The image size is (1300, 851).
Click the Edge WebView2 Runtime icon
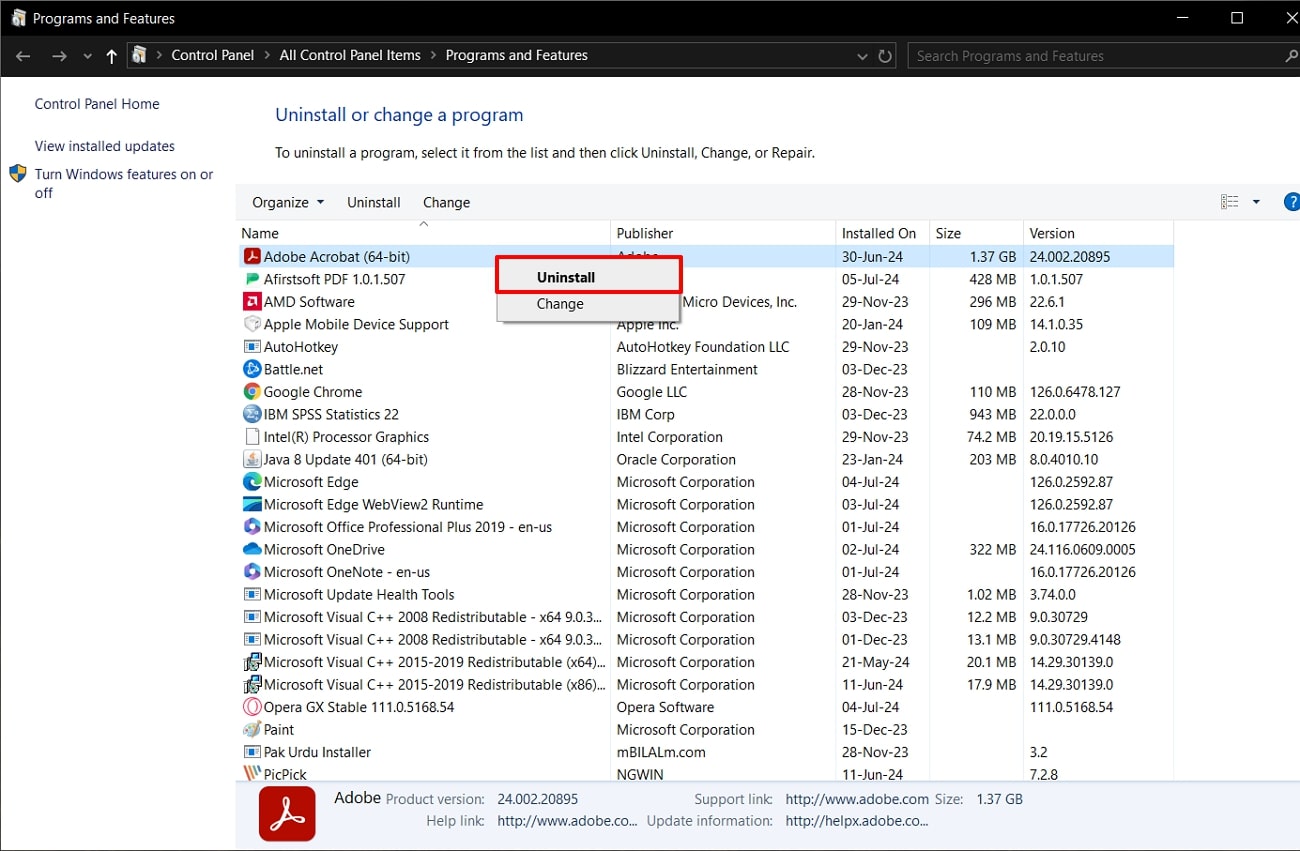[x=252, y=504]
